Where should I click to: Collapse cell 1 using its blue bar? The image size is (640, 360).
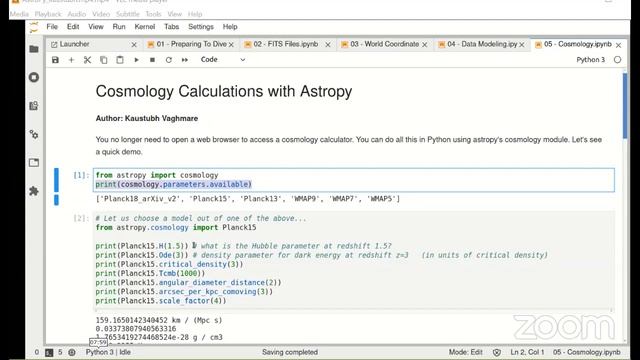56,180
